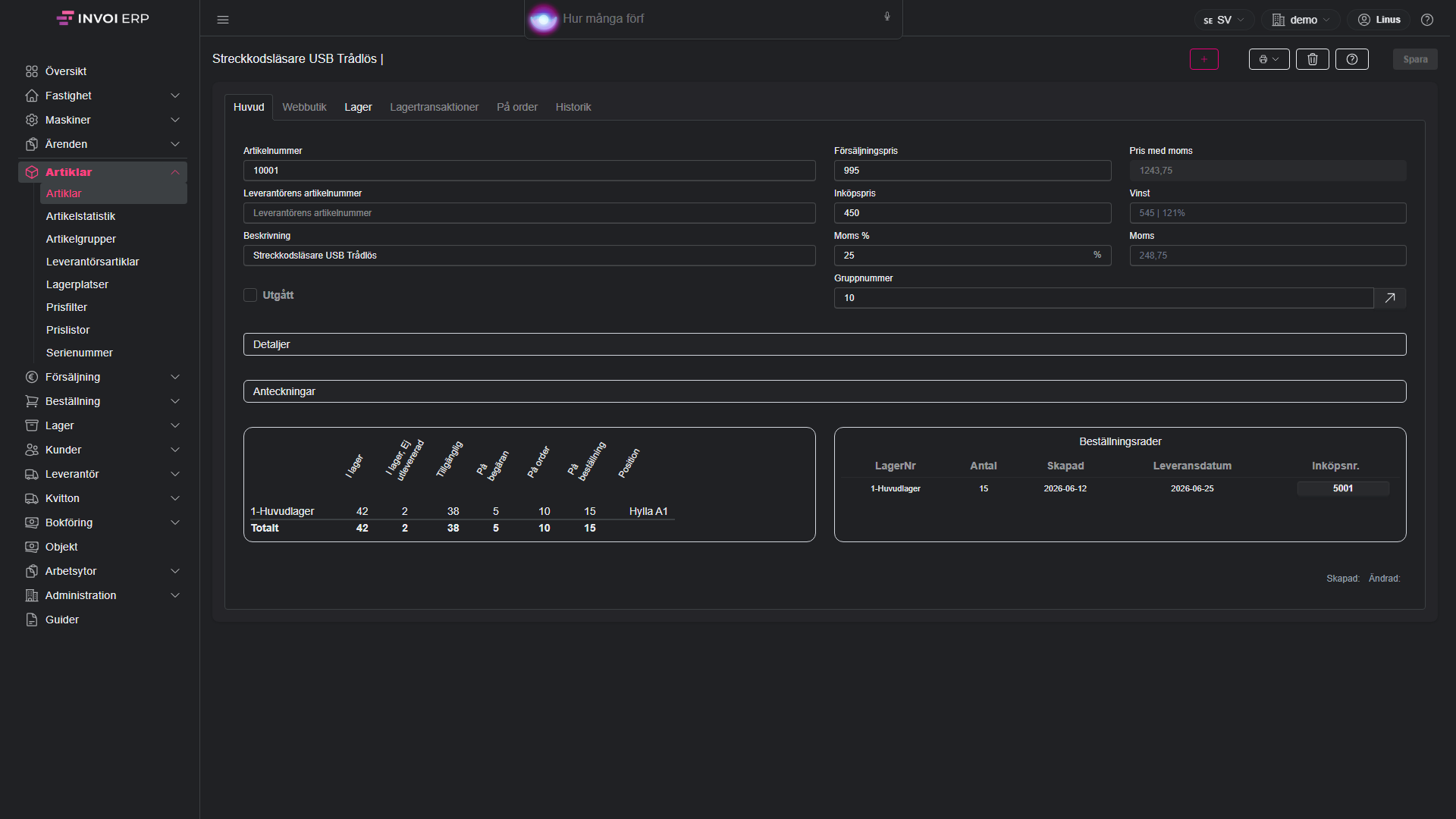This screenshot has height=819, width=1456.
Task: Toggle the Utgått checkbox
Action: click(x=250, y=295)
